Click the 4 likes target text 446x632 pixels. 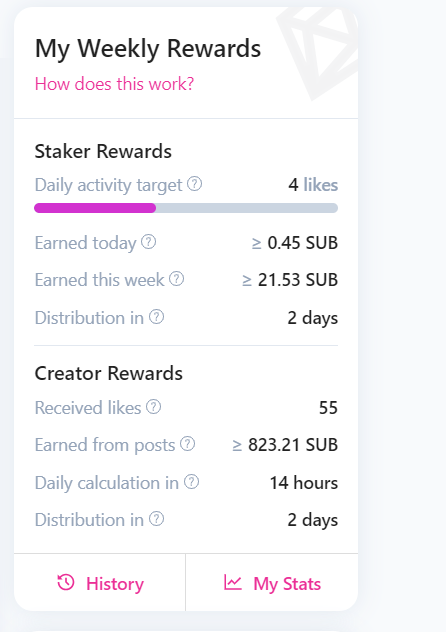pyautogui.click(x=313, y=185)
